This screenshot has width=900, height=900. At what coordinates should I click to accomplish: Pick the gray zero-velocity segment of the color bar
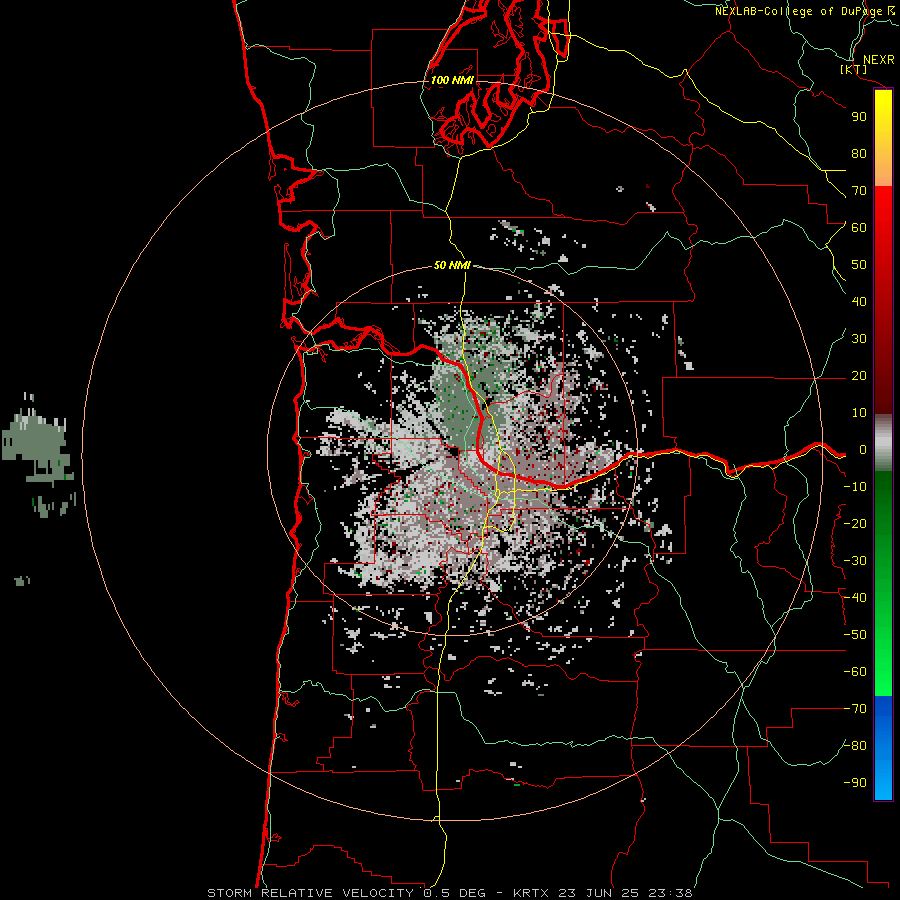click(x=883, y=443)
